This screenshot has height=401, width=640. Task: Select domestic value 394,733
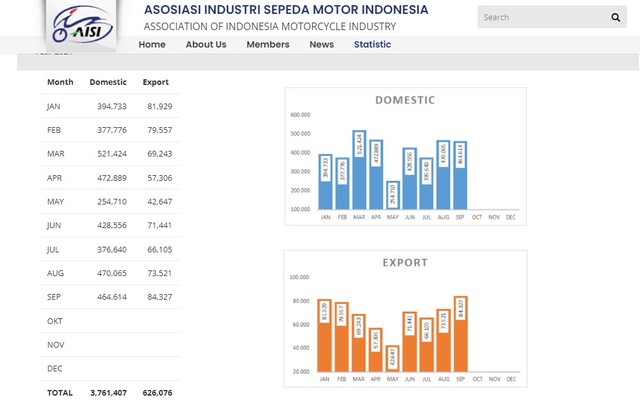[x=112, y=107]
